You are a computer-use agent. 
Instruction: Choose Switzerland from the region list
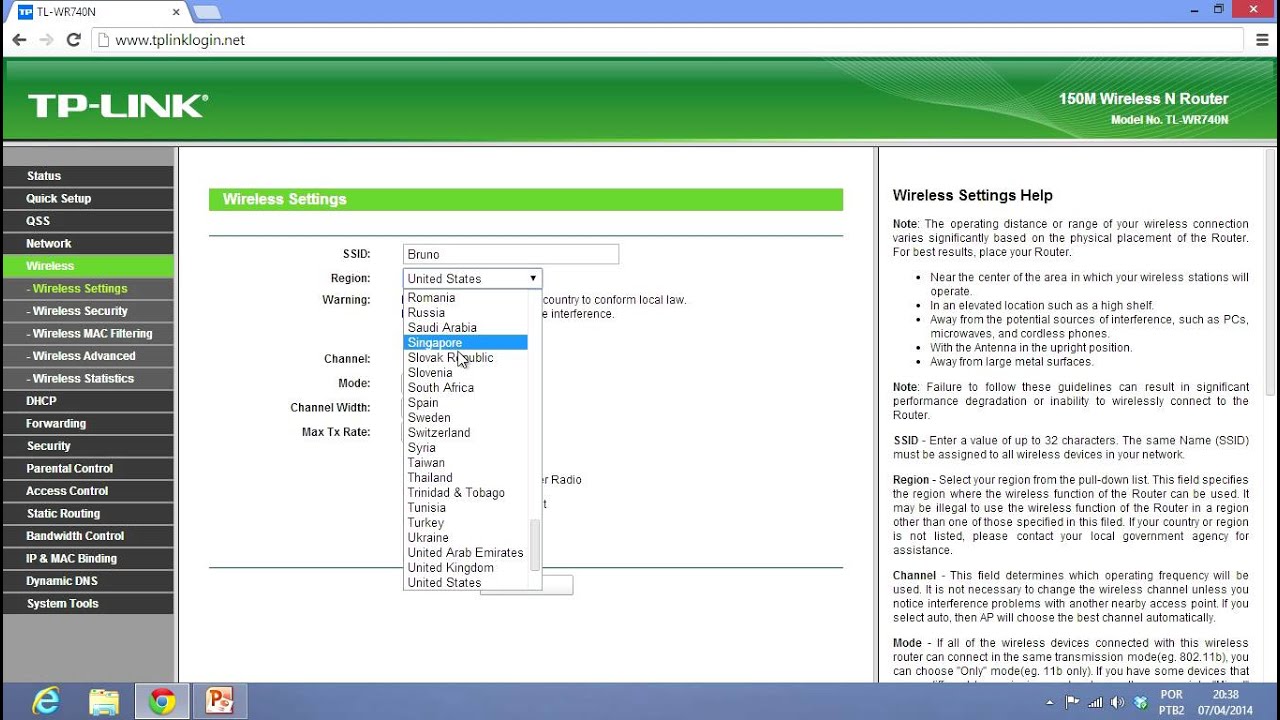465,433
